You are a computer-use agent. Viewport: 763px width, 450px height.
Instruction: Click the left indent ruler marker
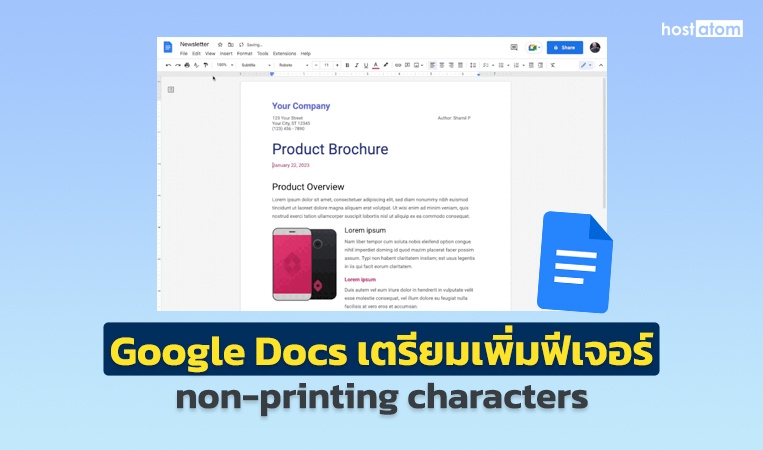[272, 74]
